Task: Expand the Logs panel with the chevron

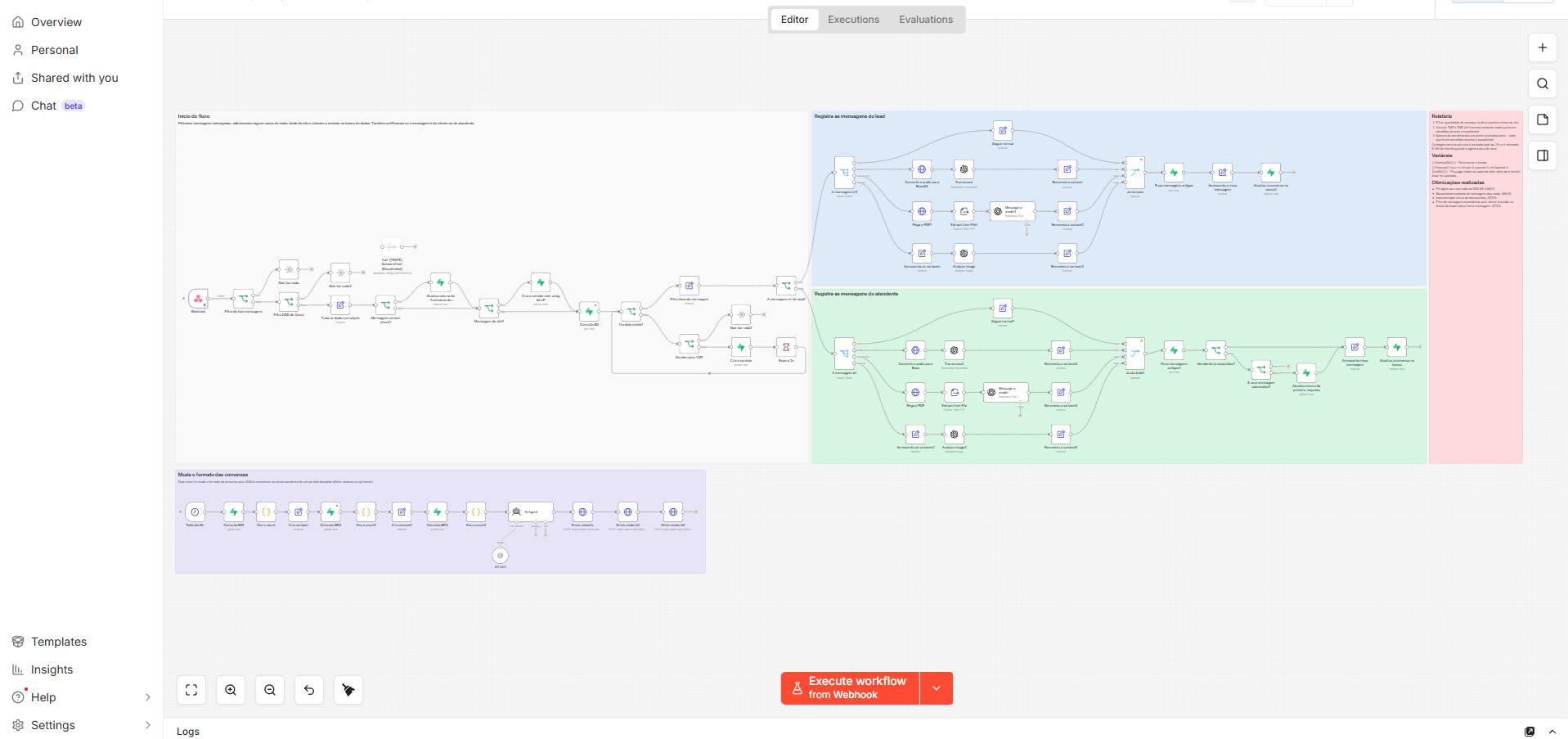Action: [x=1552, y=732]
